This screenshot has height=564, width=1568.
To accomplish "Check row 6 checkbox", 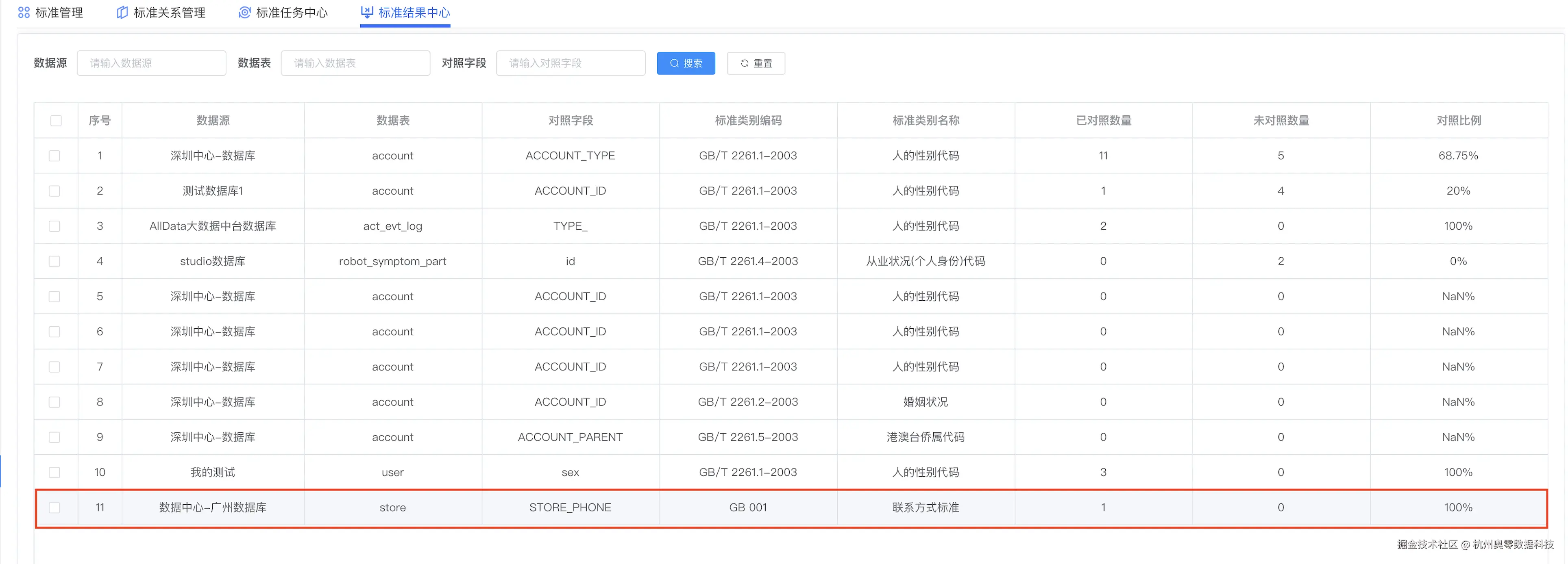I will point(55,332).
